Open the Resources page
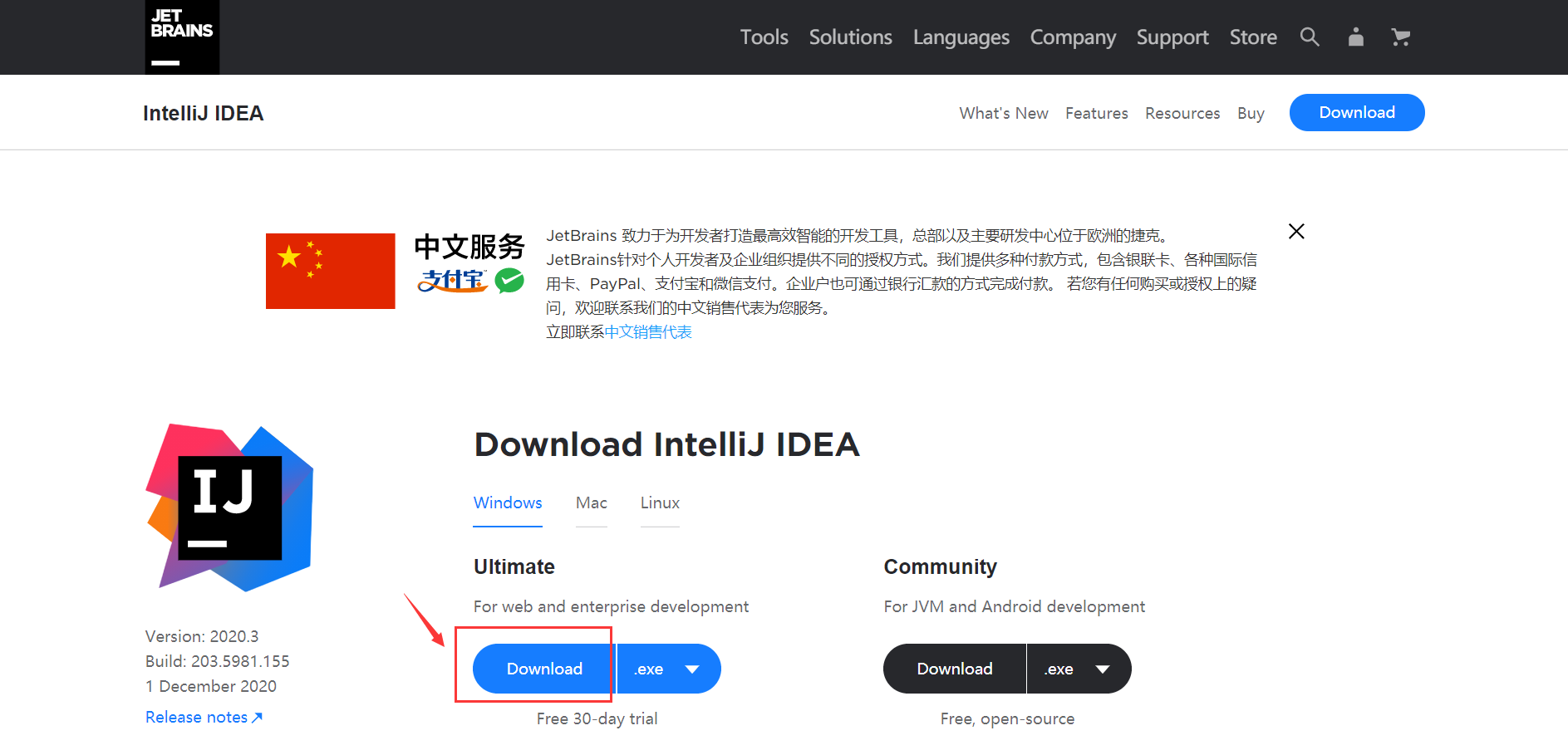Image resolution: width=1568 pixels, height=755 pixels. tap(1182, 113)
